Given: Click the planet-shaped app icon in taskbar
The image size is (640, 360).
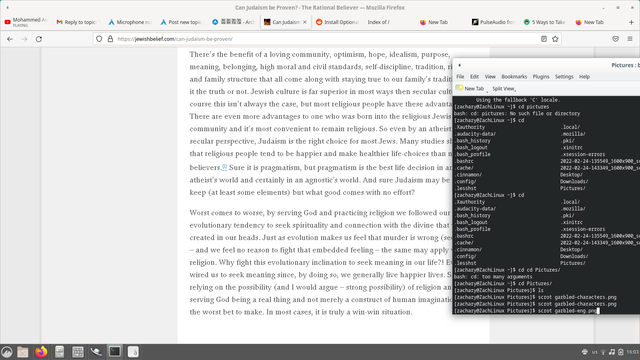Looking at the screenshot, I should (x=96, y=352).
